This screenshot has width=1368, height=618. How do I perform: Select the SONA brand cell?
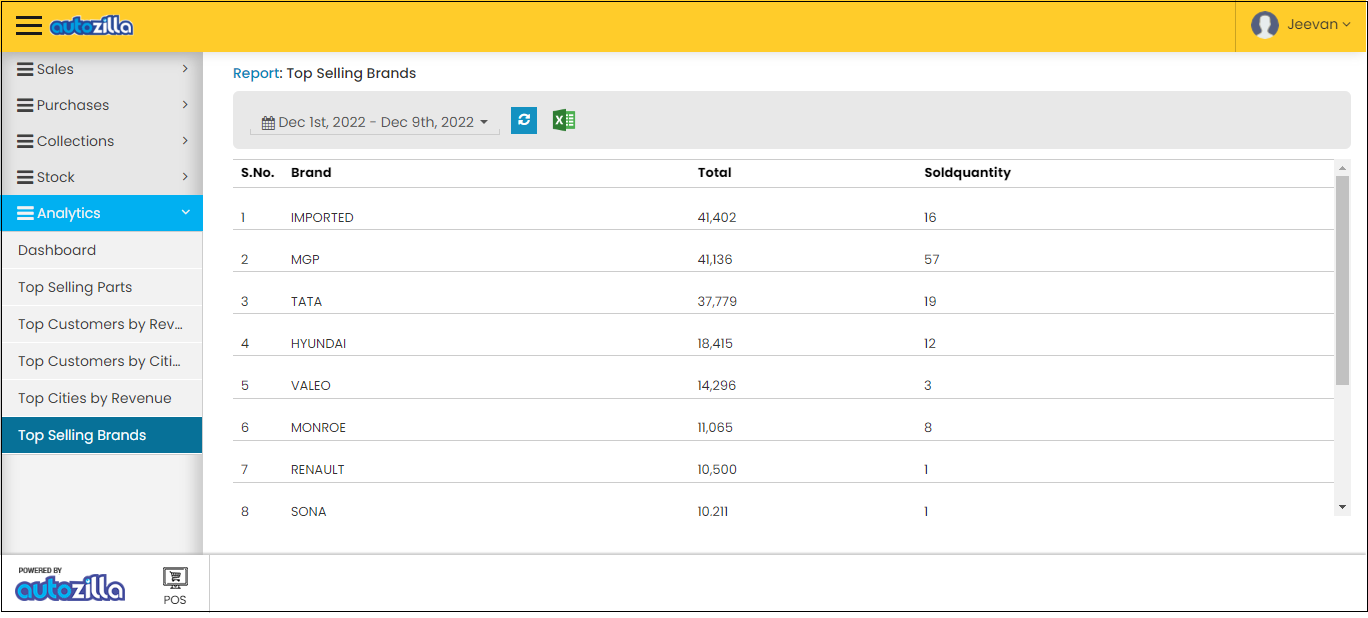pos(309,511)
